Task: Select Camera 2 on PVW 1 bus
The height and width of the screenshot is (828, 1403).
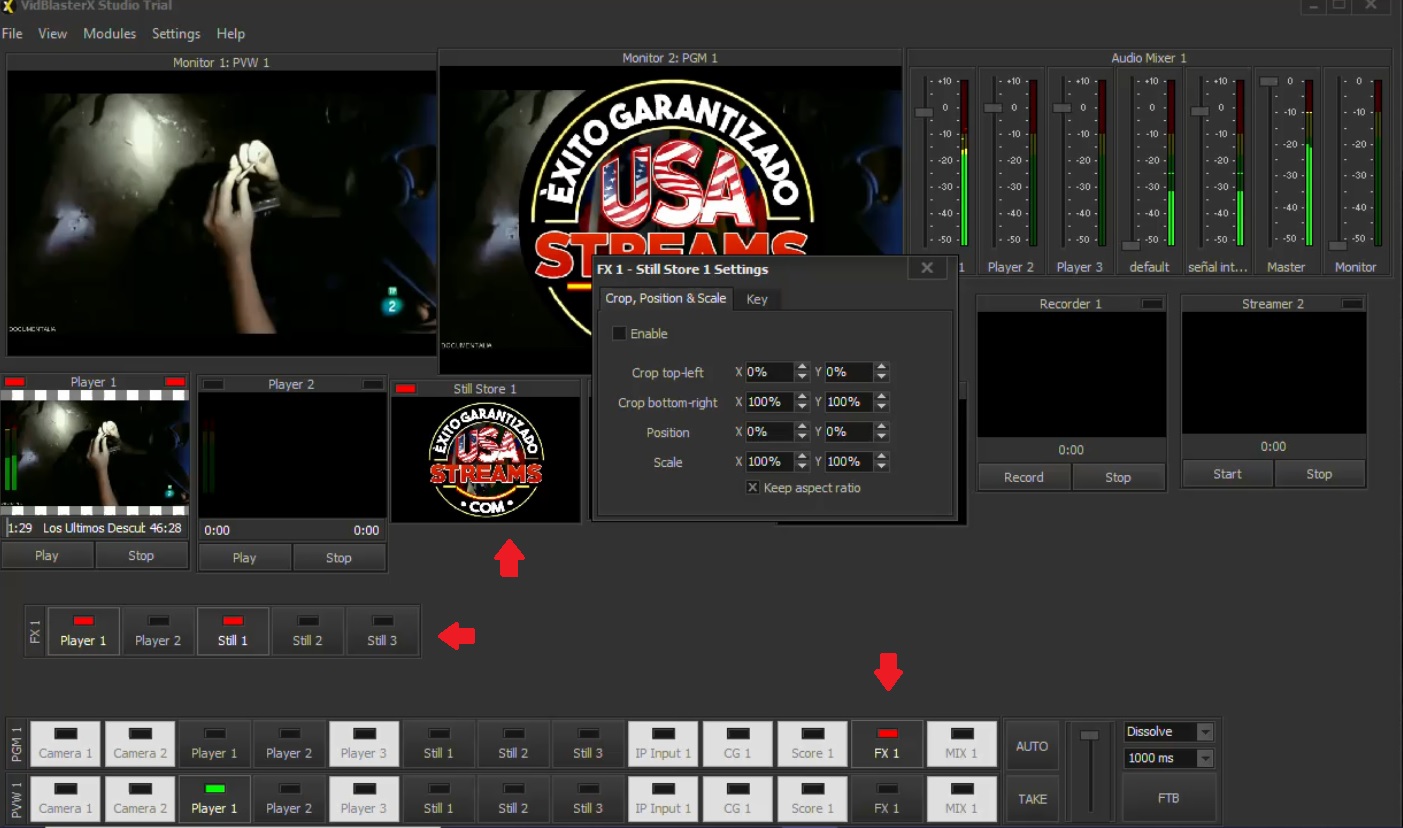Action: tap(140, 799)
